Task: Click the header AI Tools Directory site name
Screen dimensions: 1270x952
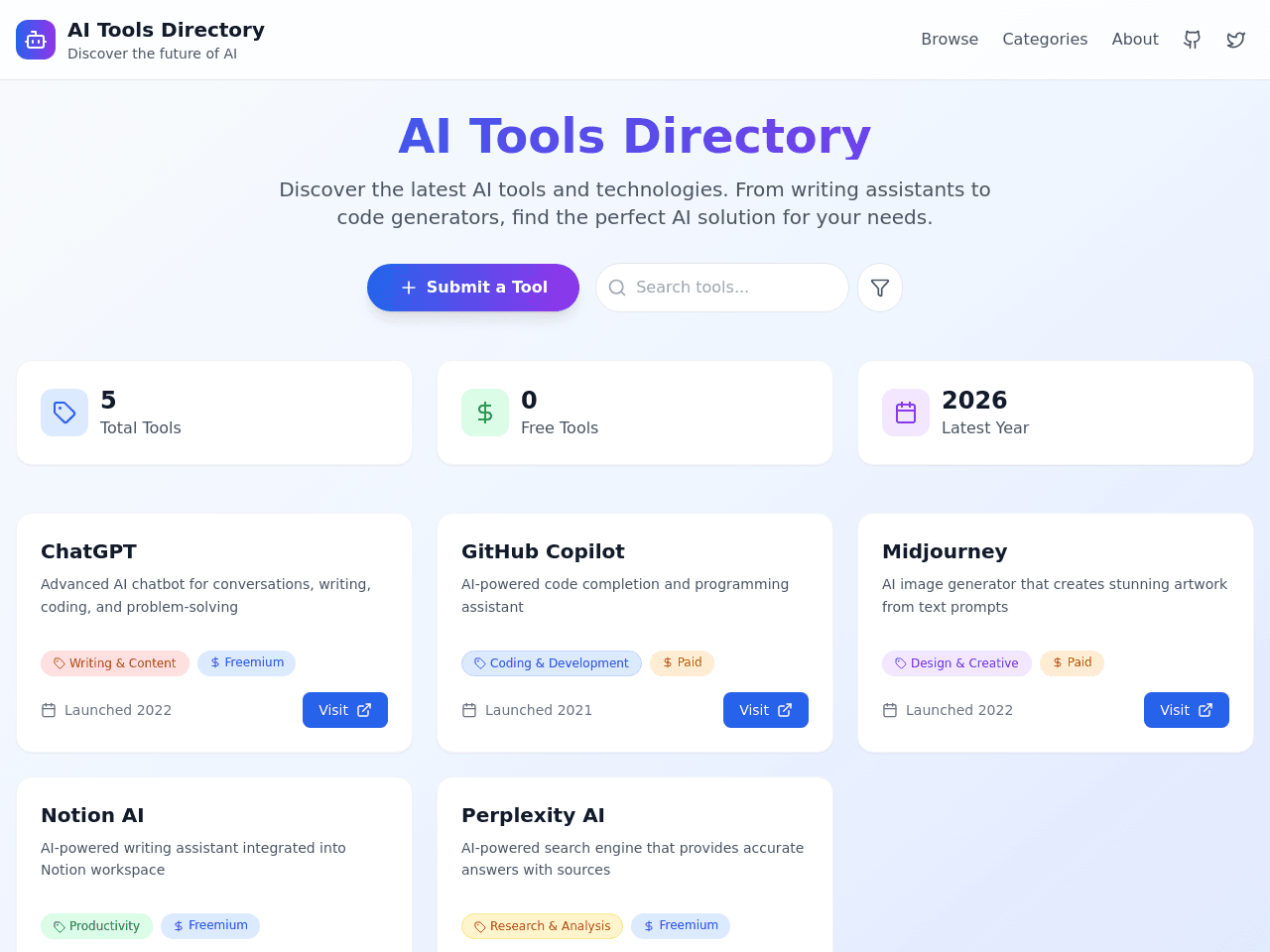Action: (166, 30)
